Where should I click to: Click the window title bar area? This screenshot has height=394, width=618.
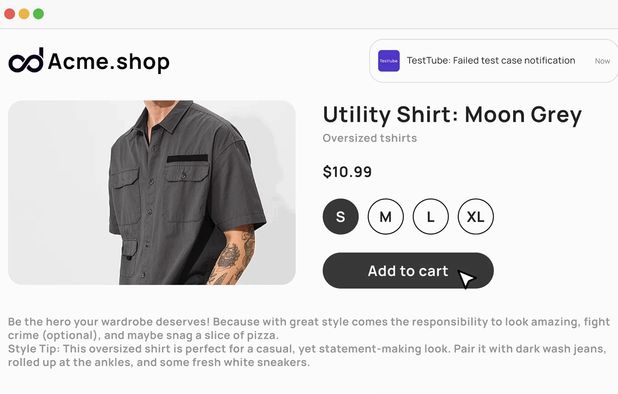[x=309, y=14]
